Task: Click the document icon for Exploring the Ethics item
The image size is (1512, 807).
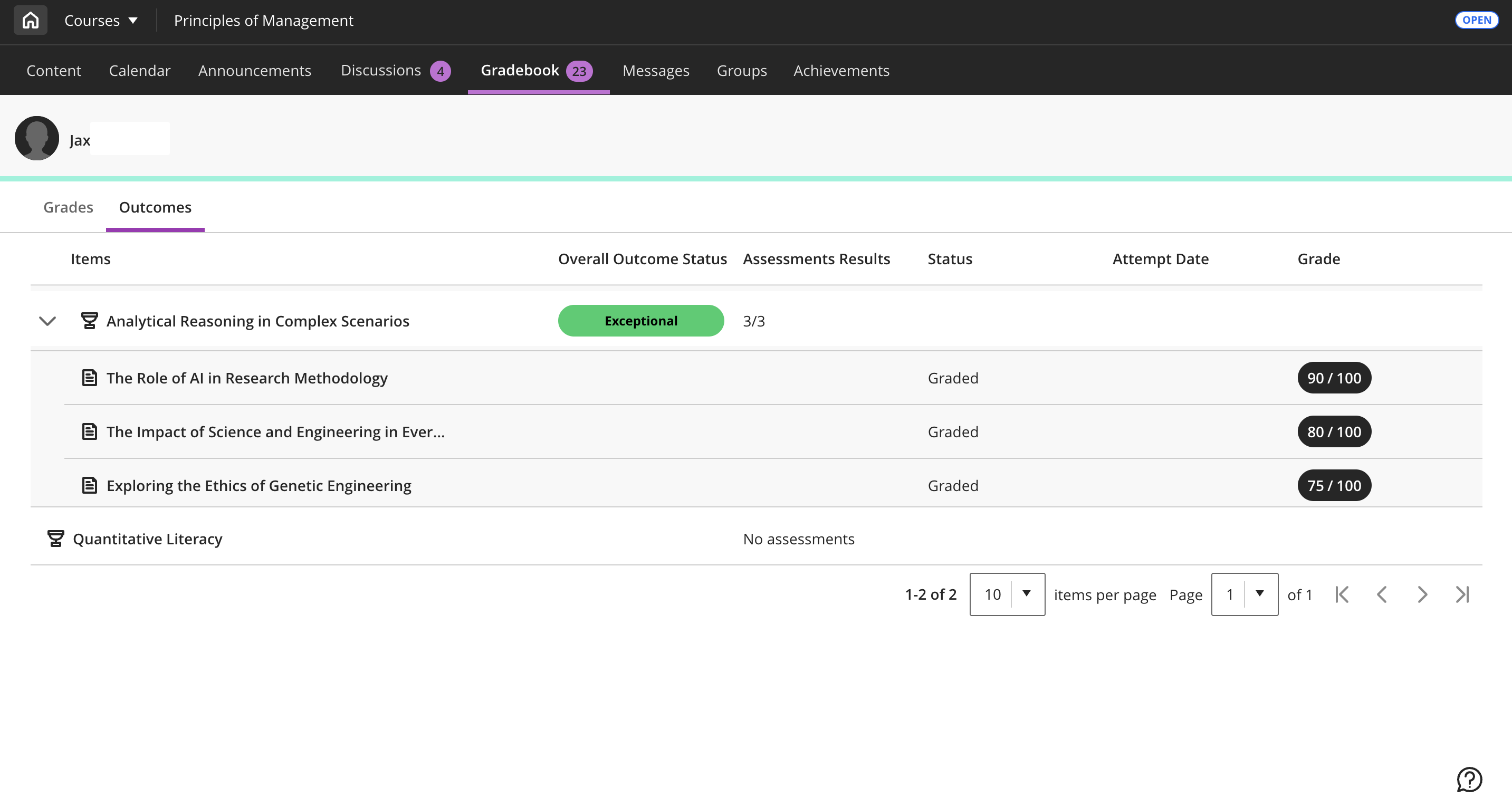Action: pos(89,485)
